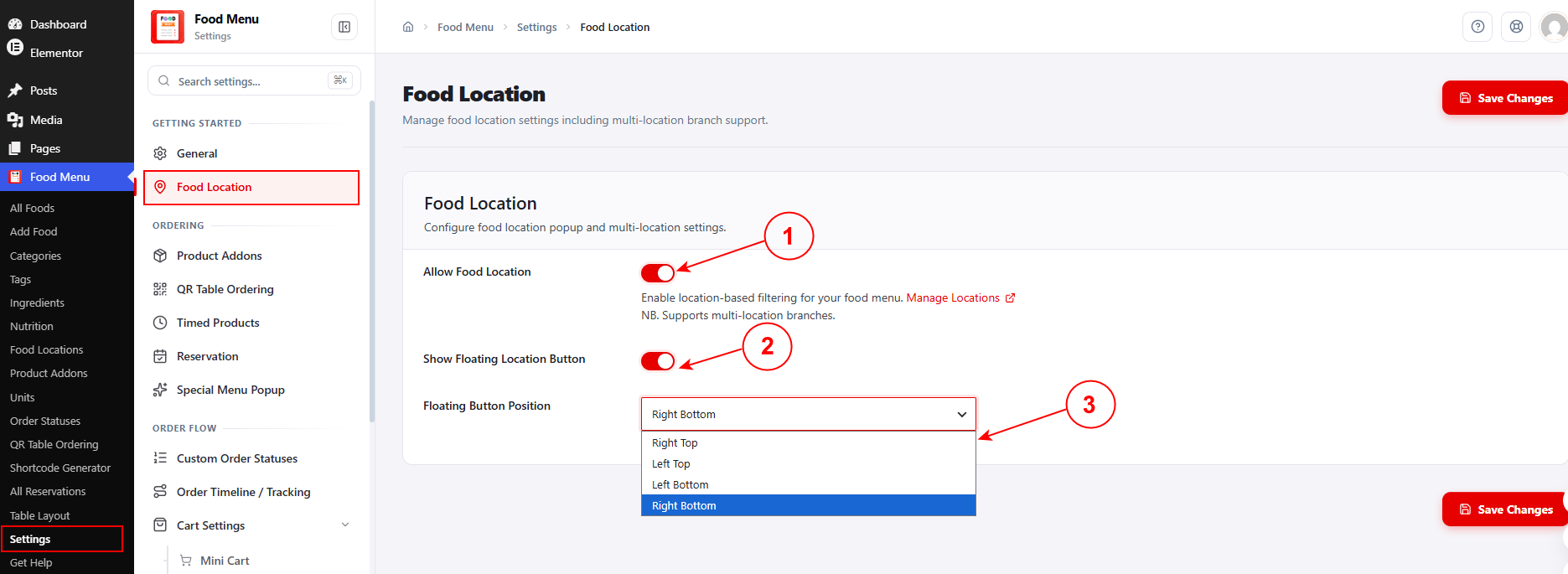The image size is (1568, 574).
Task: Toggle the Show Floating Location Button switch
Action: [658, 361]
